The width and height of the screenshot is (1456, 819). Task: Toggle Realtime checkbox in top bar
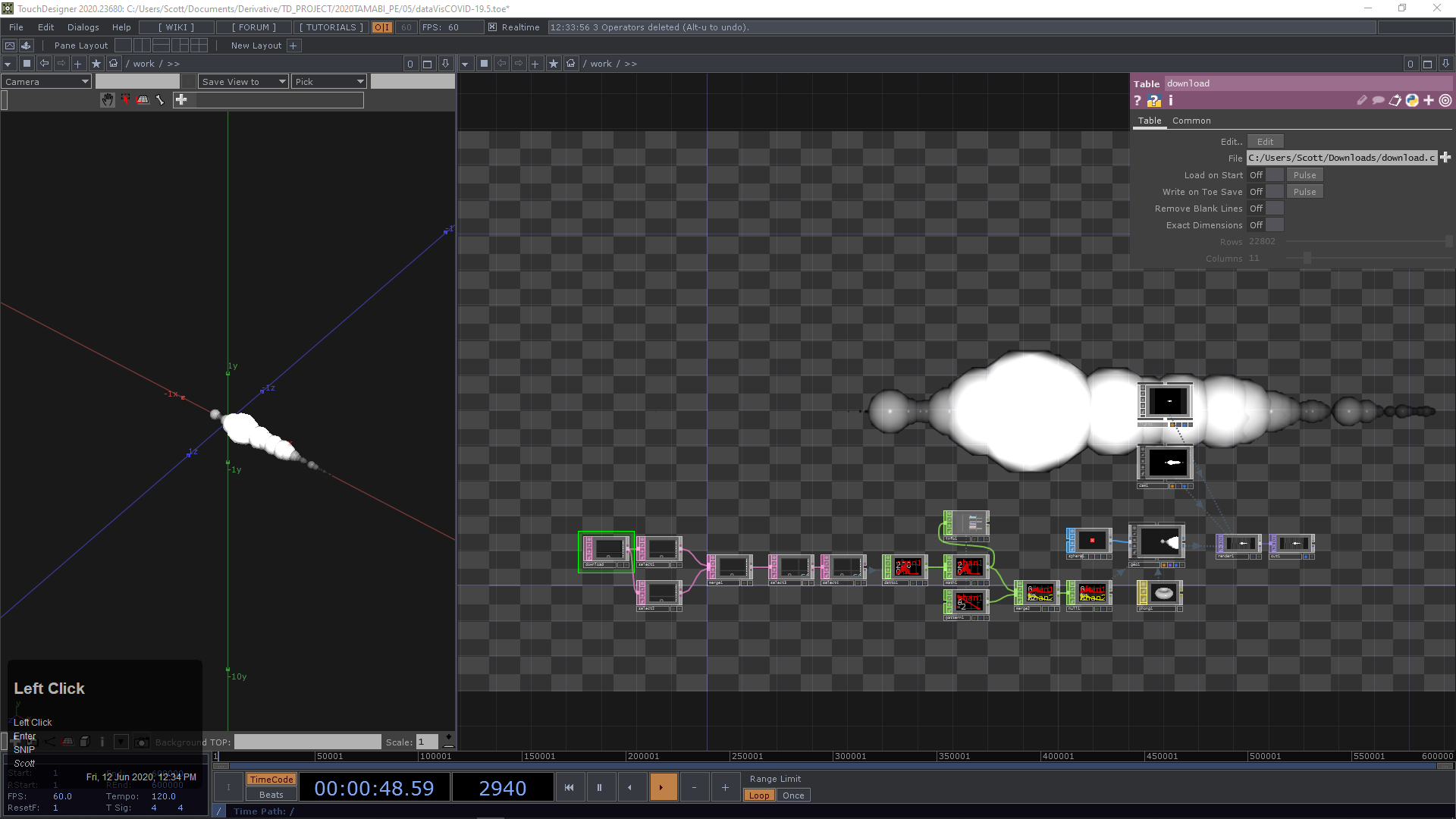click(492, 27)
